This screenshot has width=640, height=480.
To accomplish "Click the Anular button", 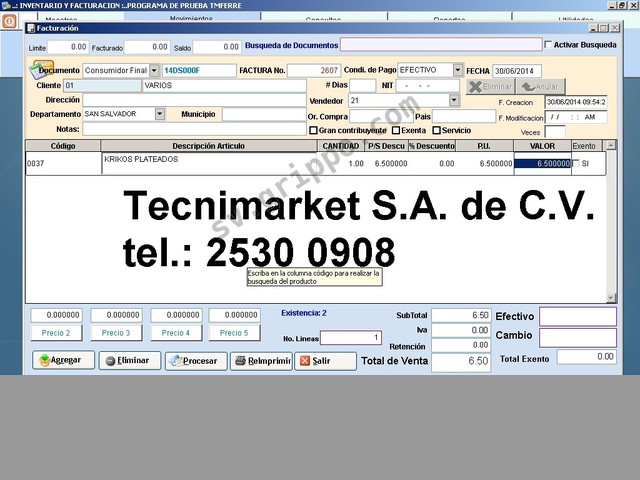I will click(541, 87).
